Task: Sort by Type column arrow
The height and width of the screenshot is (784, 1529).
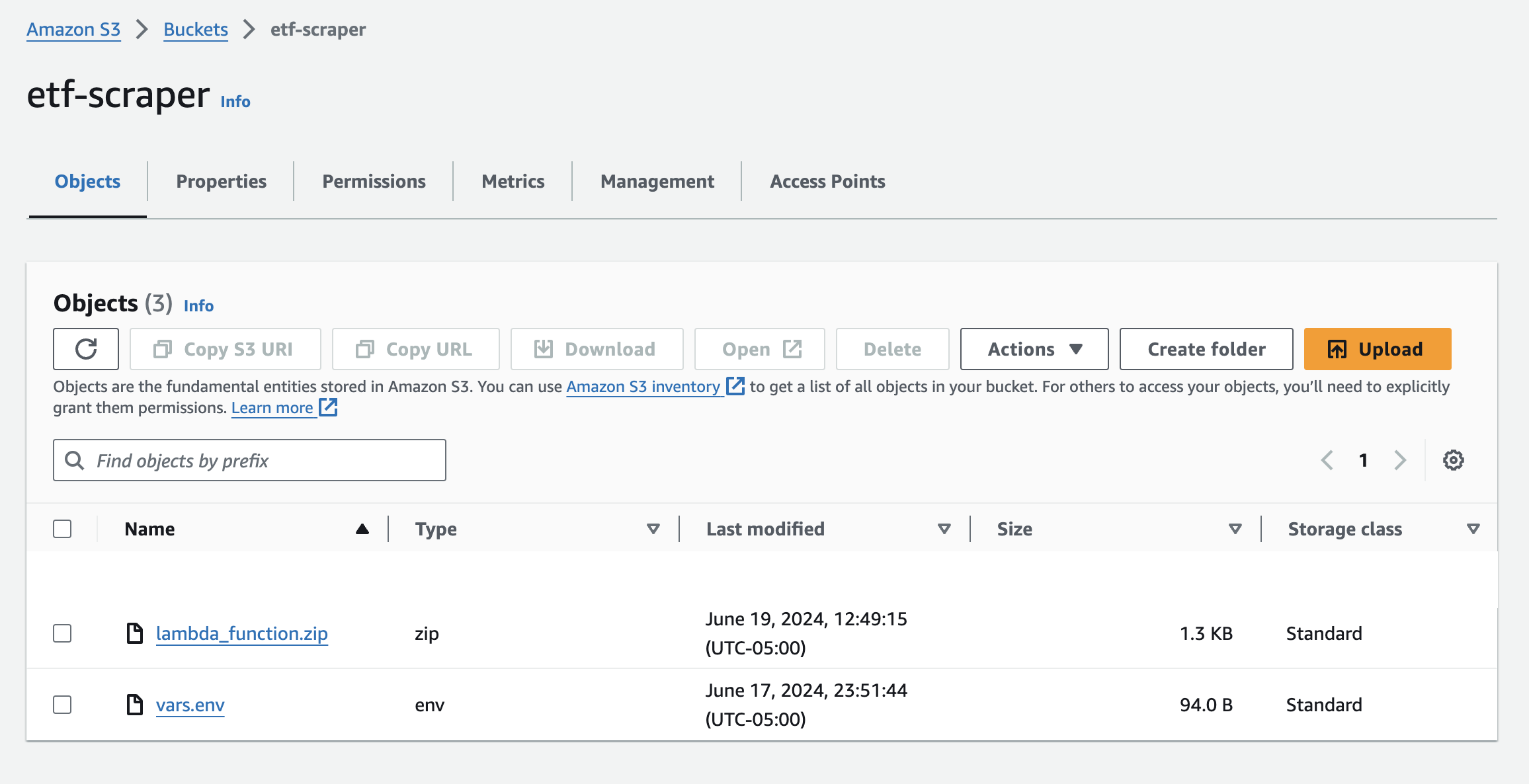Action: [x=653, y=529]
